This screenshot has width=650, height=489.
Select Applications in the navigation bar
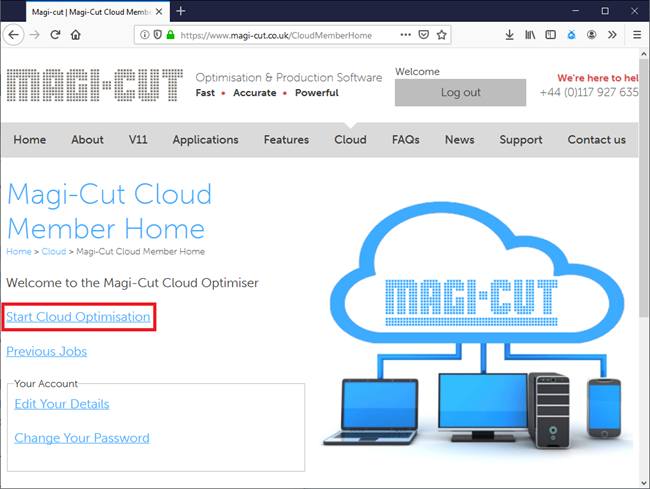coord(205,140)
